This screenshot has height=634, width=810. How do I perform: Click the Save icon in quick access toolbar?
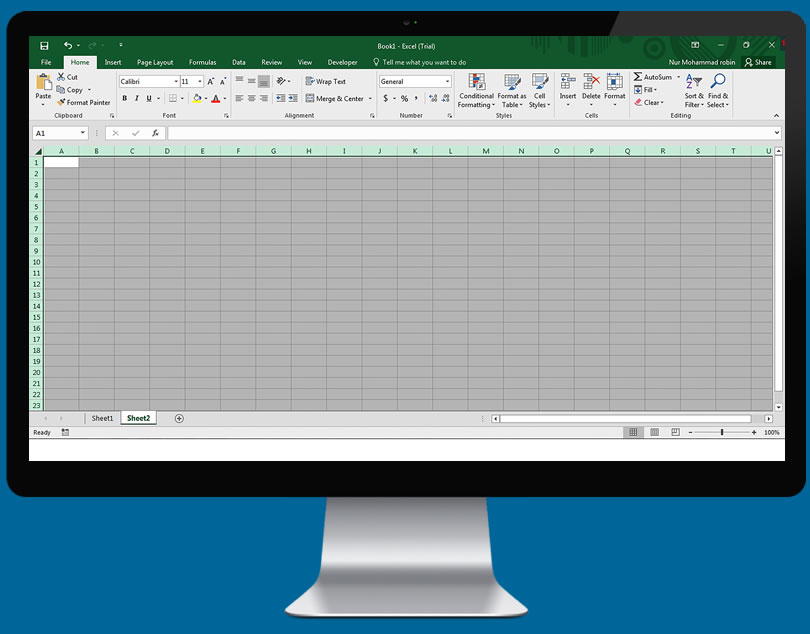(x=44, y=46)
